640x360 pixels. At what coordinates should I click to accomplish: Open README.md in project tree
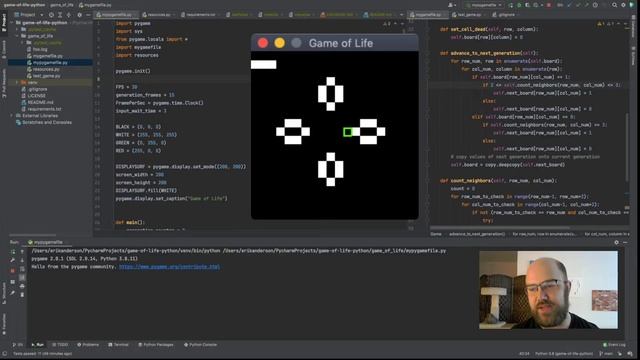(40, 102)
